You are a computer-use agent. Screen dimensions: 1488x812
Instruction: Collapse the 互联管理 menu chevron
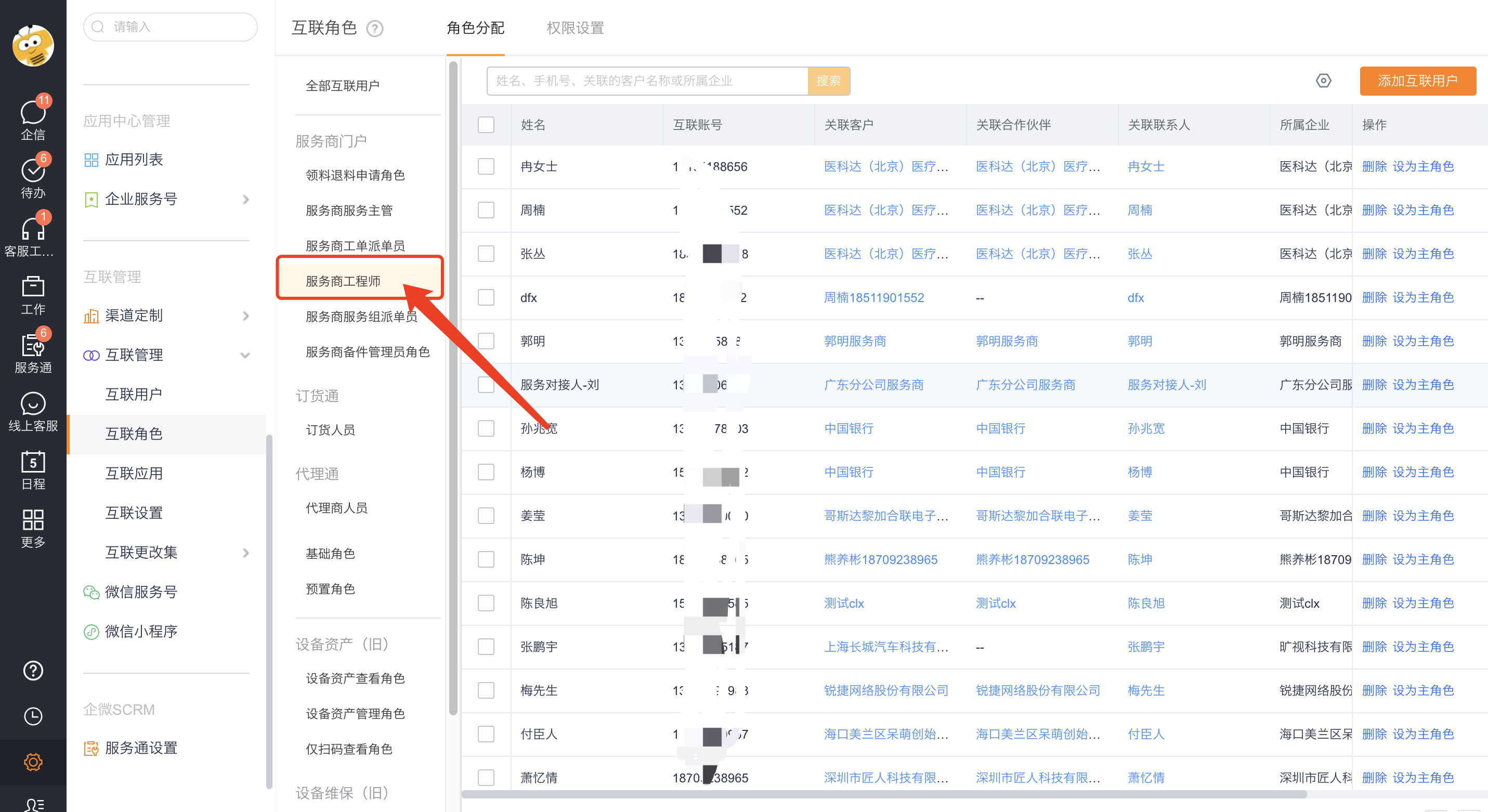click(x=245, y=355)
